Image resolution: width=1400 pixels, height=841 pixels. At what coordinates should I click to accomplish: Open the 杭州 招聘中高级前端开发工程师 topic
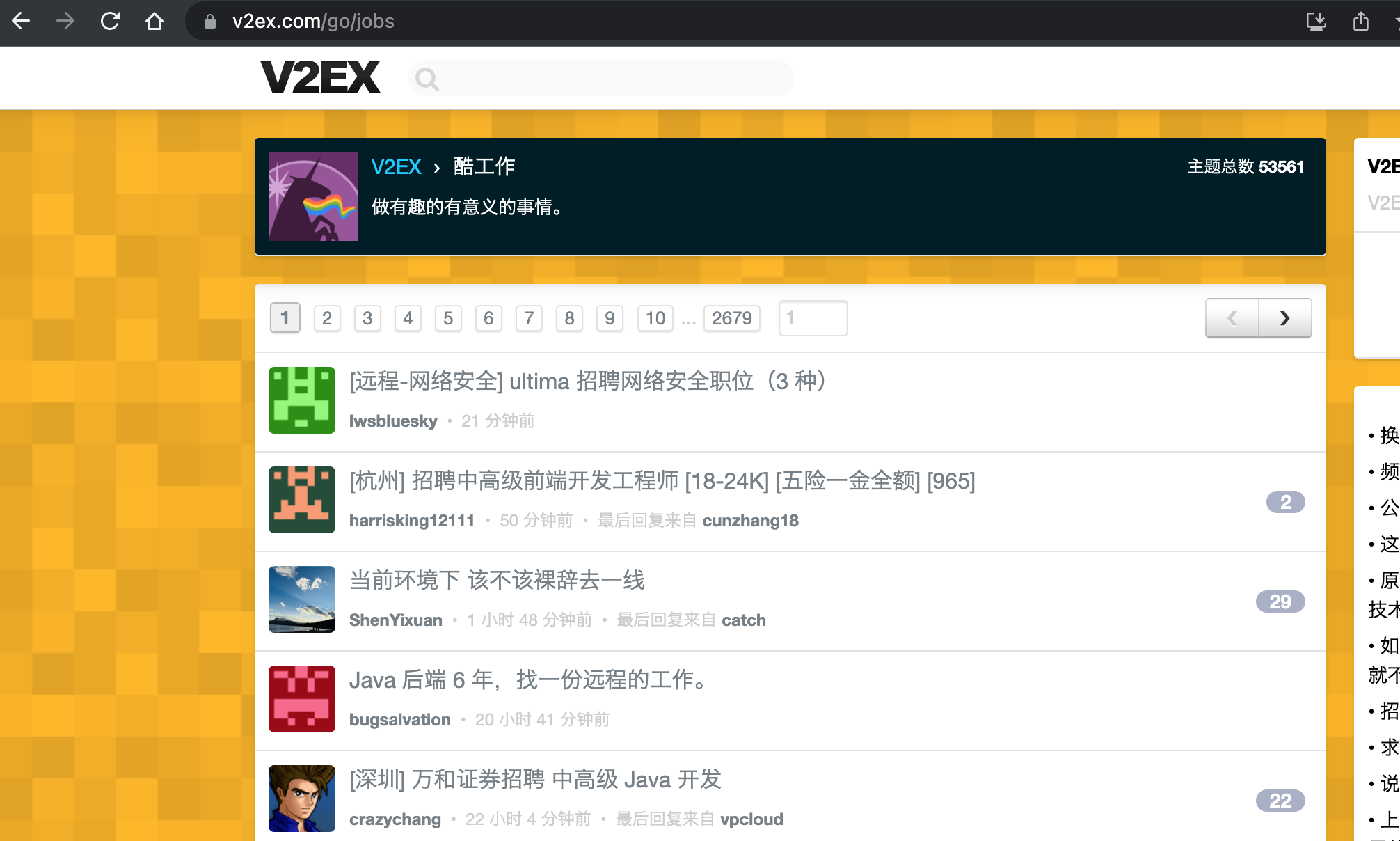(662, 480)
